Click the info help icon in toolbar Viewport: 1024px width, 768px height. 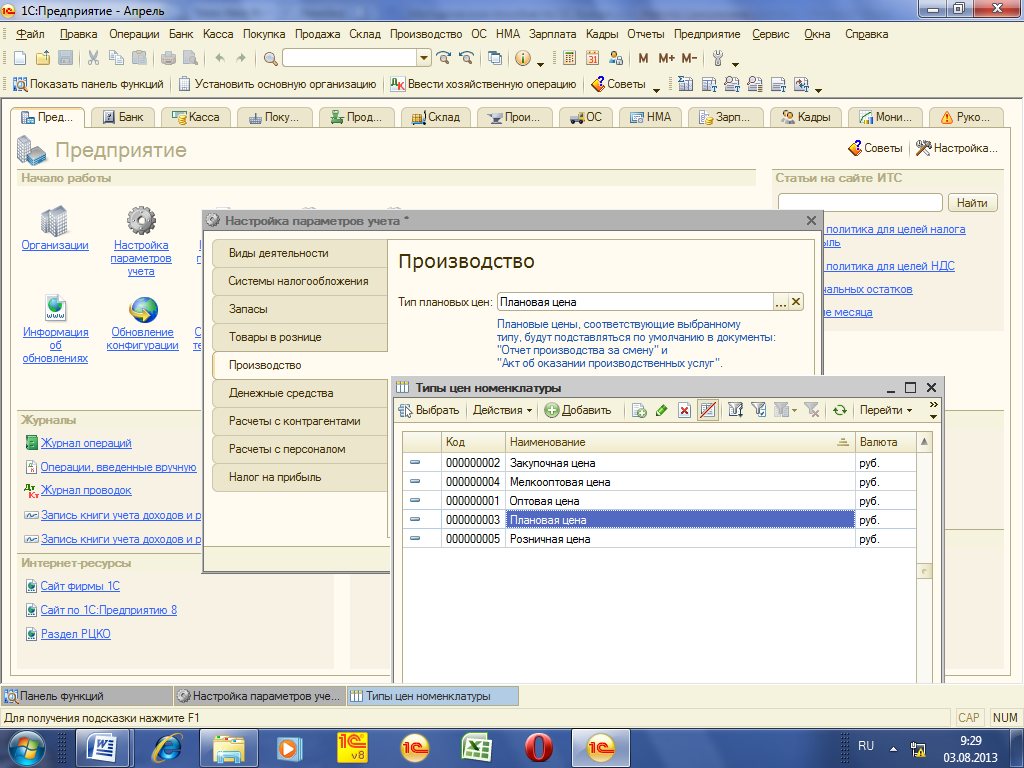pos(522,58)
